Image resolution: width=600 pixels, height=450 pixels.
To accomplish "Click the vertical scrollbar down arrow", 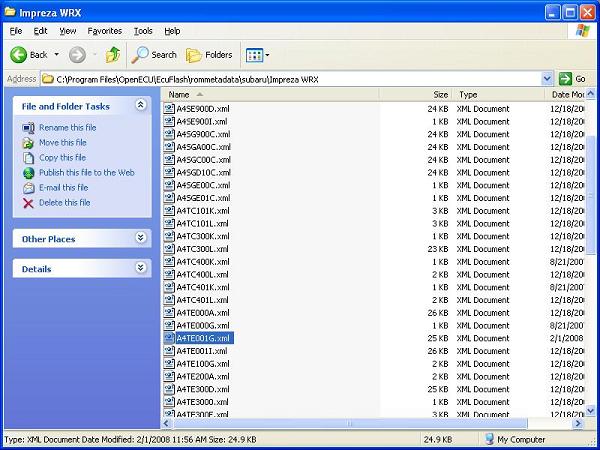I will pyautogui.click(x=590, y=411).
